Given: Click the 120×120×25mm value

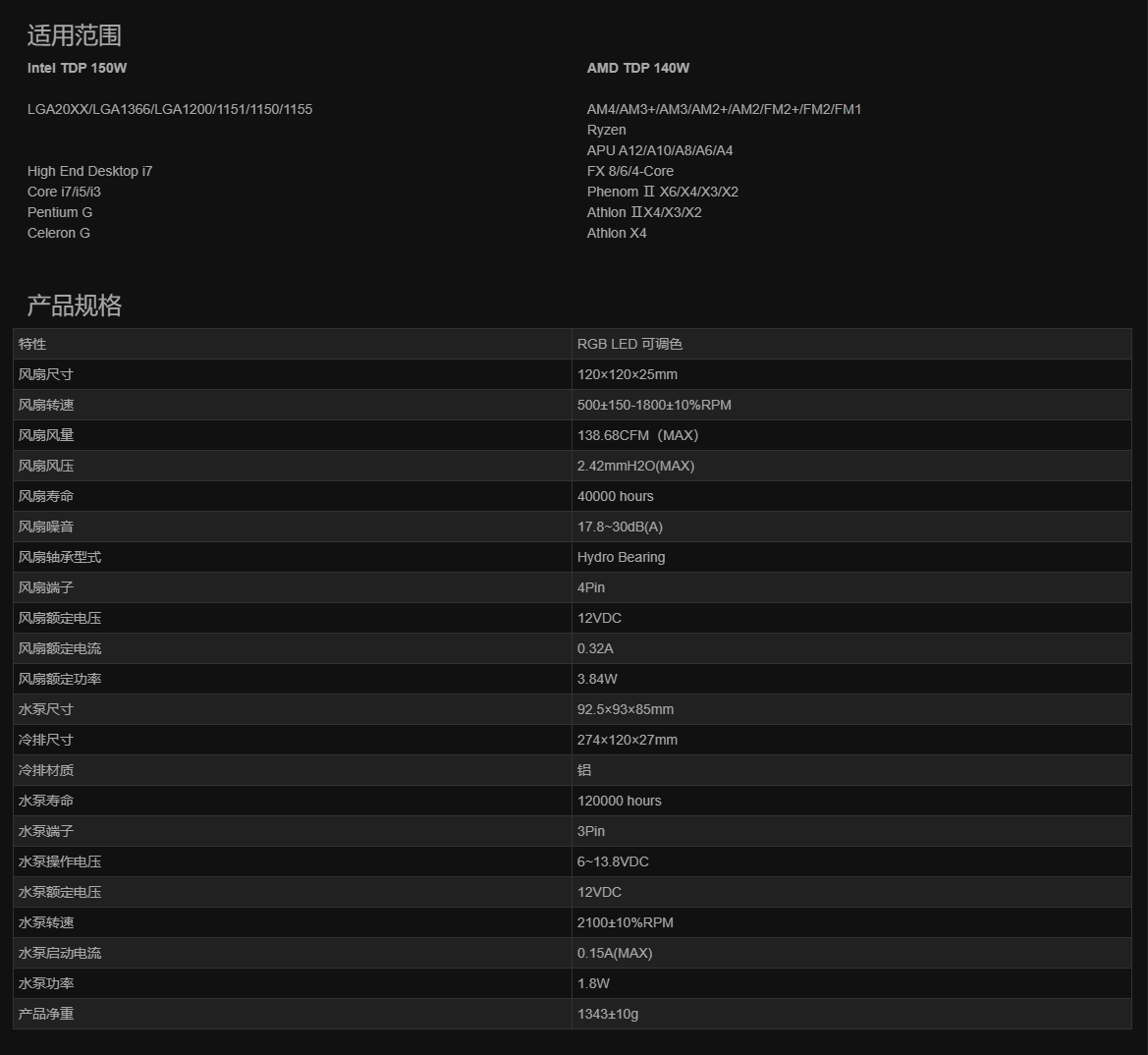Looking at the screenshot, I should click(x=628, y=374).
